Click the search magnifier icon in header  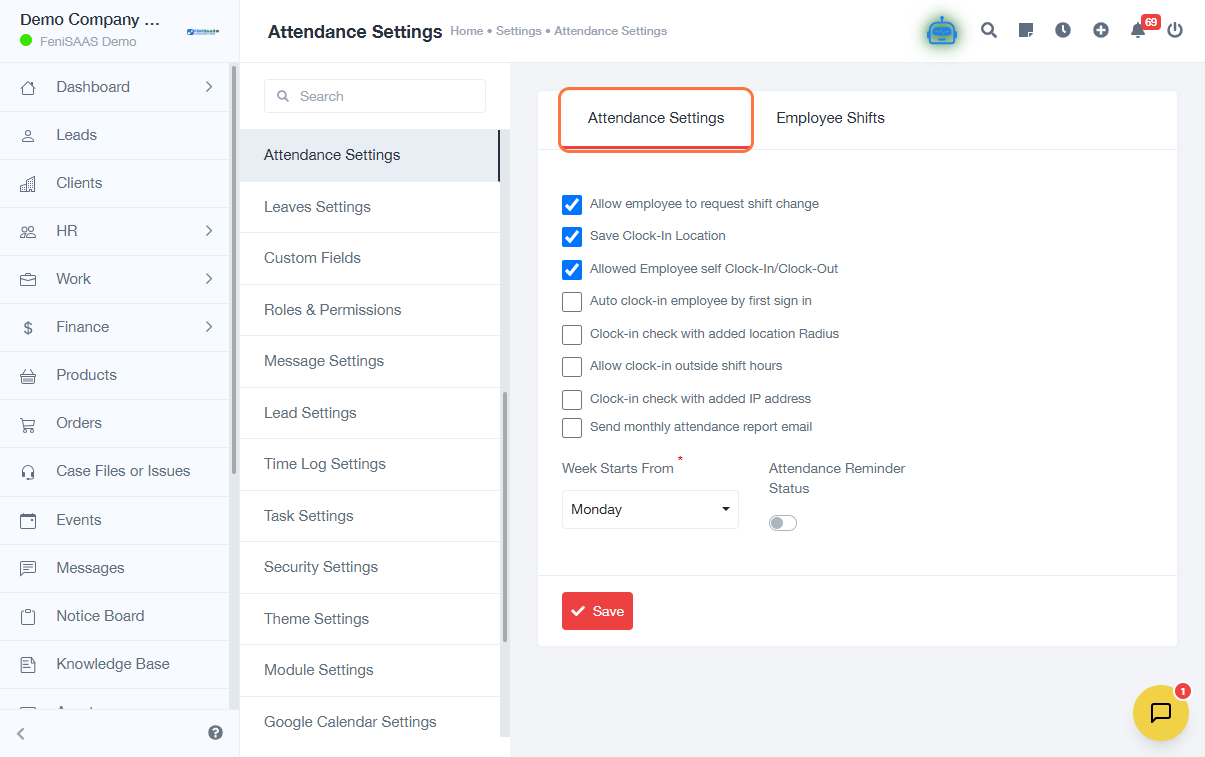989,30
